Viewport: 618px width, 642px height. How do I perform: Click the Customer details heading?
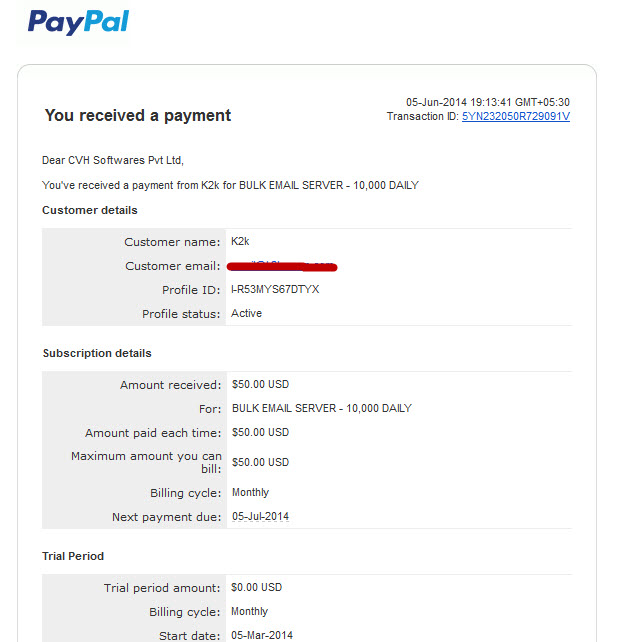tap(90, 210)
